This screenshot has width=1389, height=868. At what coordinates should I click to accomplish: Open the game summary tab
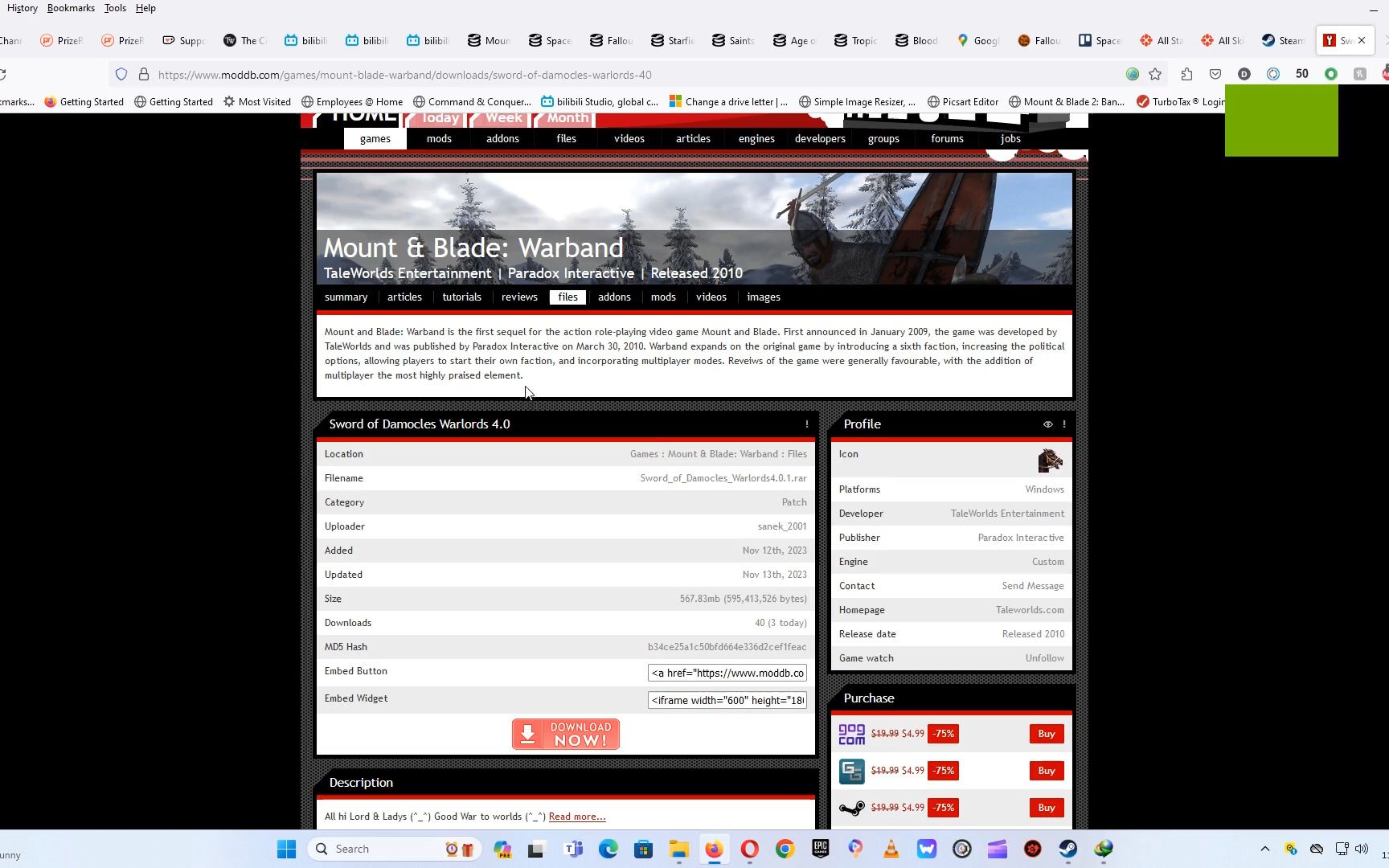(x=346, y=297)
